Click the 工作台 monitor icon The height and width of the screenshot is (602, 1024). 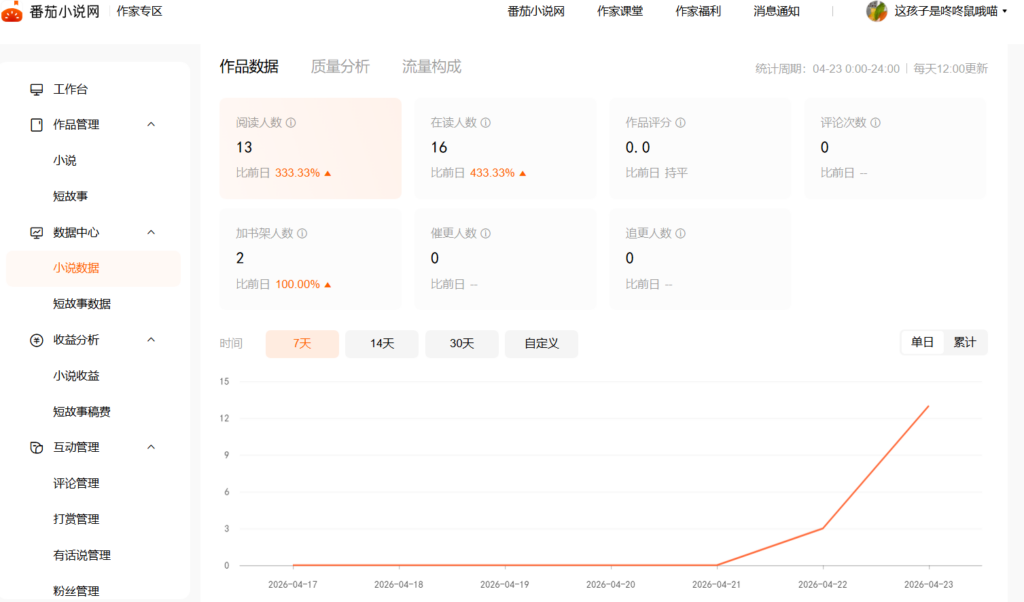[x=37, y=89]
